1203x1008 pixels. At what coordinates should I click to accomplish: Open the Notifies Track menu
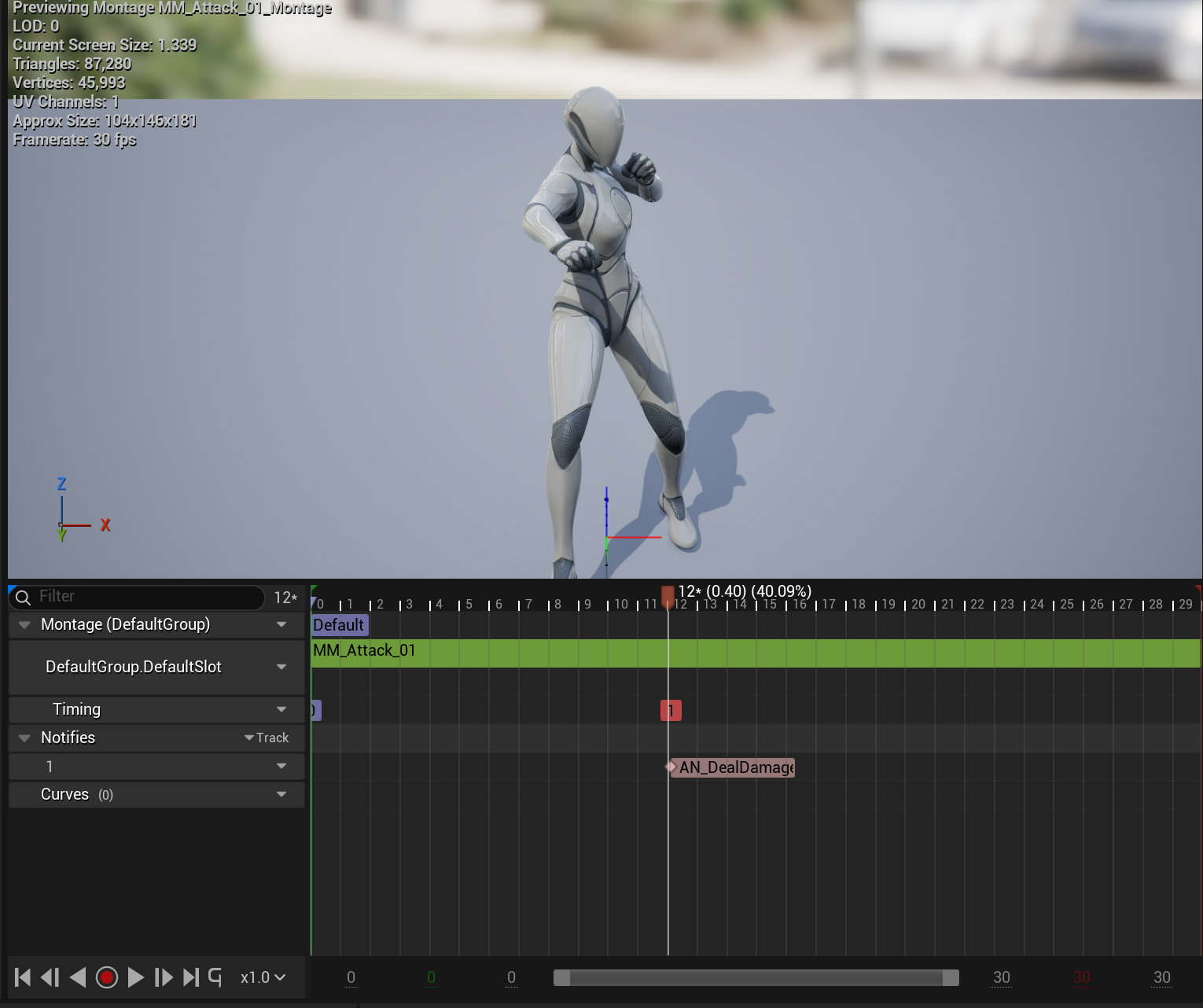[267, 738]
